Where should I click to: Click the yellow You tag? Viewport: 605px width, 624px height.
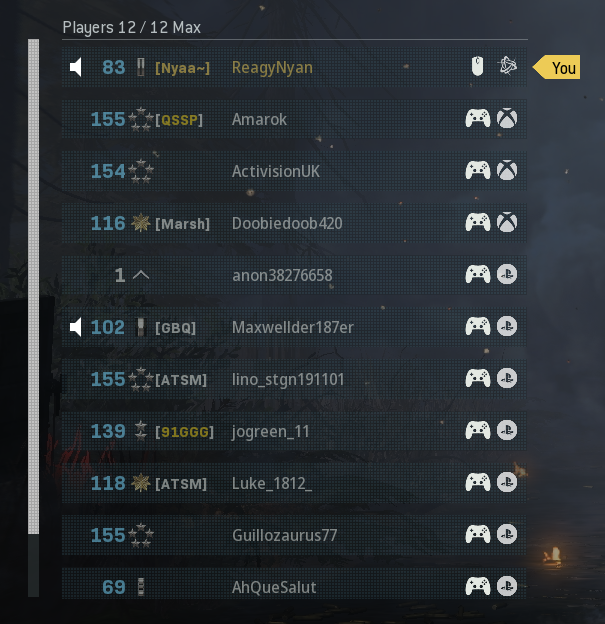[x=556, y=67]
